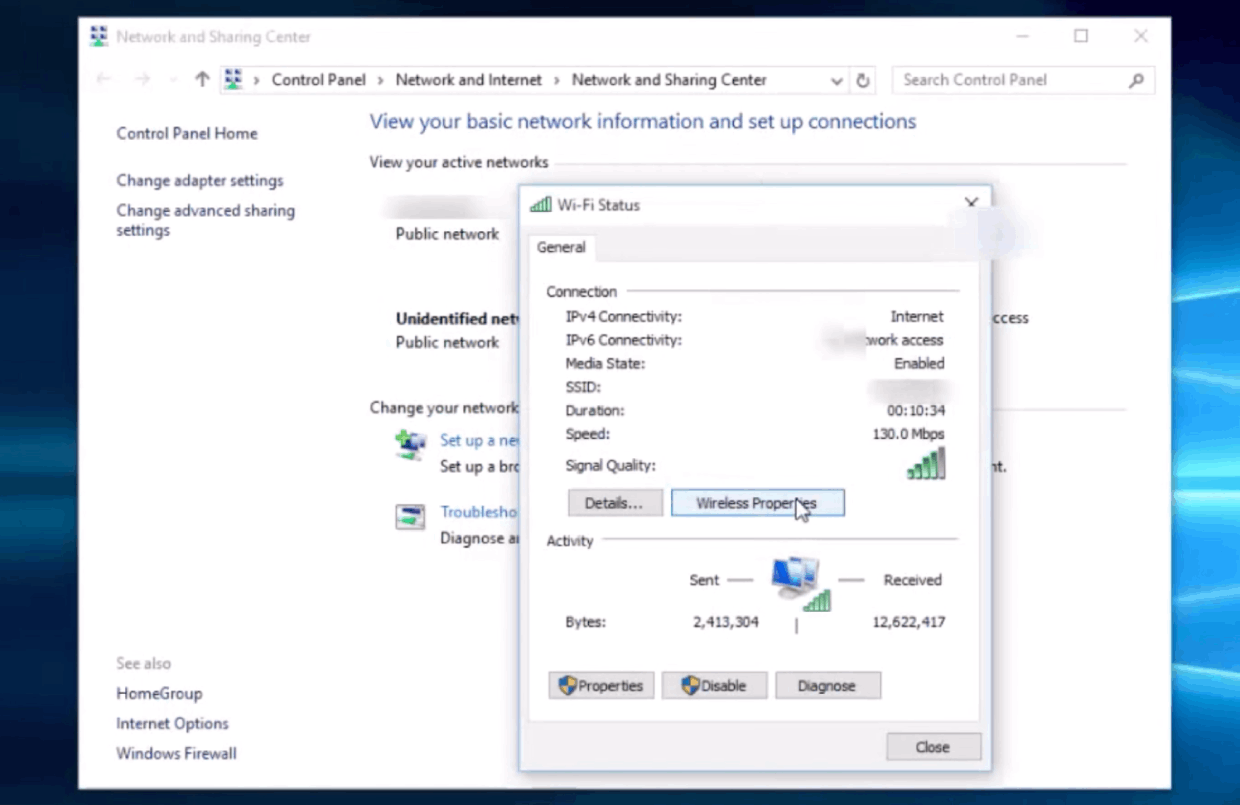Click the IPv4 Connectivity value Internet
Viewport: 1240px width, 805px height.
coord(917,317)
